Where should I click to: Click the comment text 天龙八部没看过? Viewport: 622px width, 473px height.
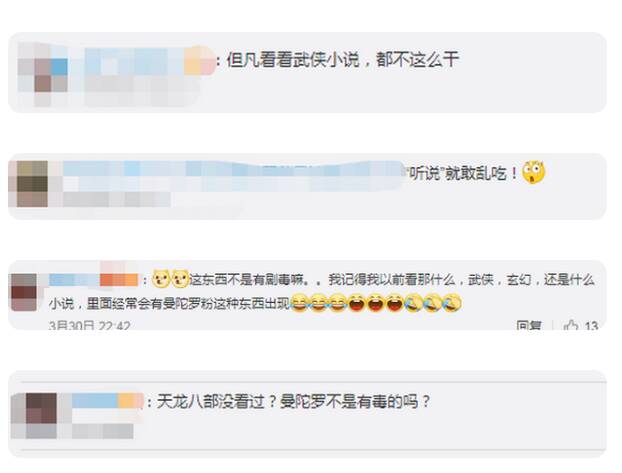(x=211, y=402)
